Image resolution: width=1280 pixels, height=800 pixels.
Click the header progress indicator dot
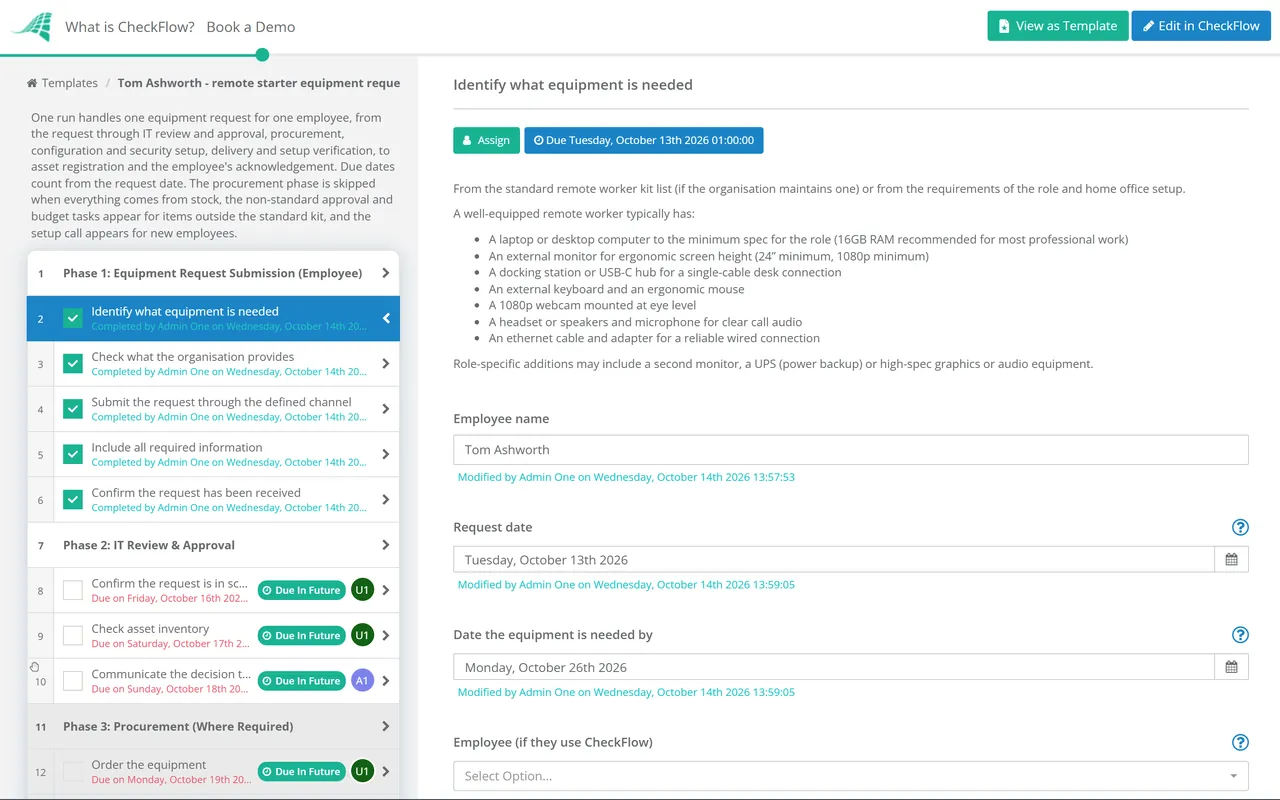(262, 55)
